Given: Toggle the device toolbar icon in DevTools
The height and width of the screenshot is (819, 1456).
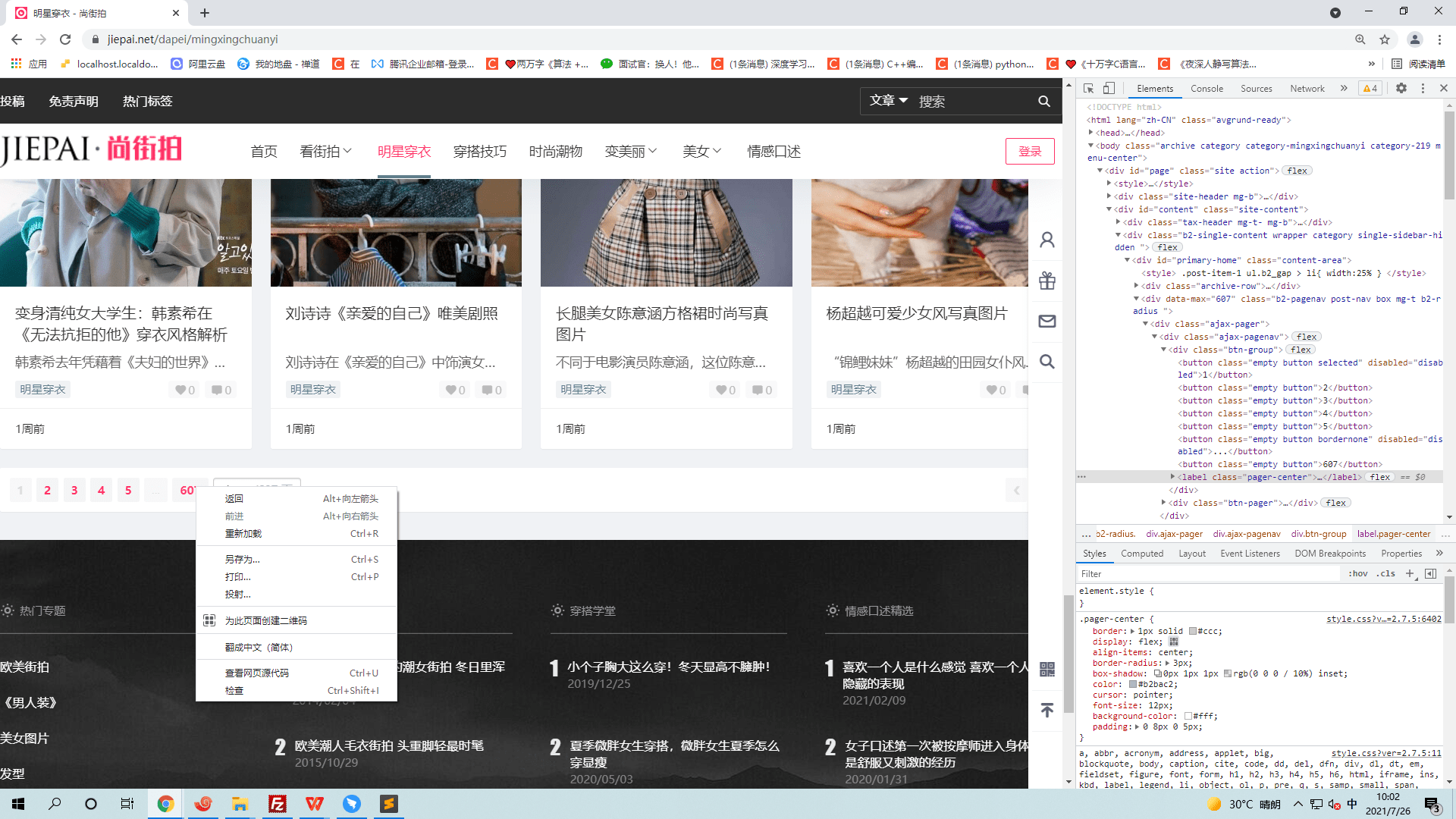Looking at the screenshot, I should (1109, 89).
